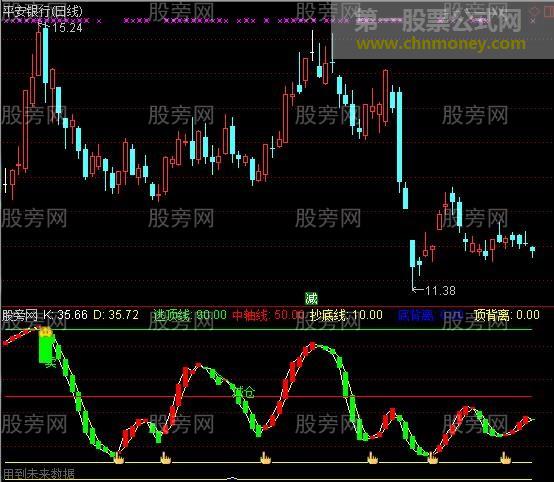554x482 pixels.
Task: Click the fourth hand buy-signal icon from left
Action: (372, 458)
